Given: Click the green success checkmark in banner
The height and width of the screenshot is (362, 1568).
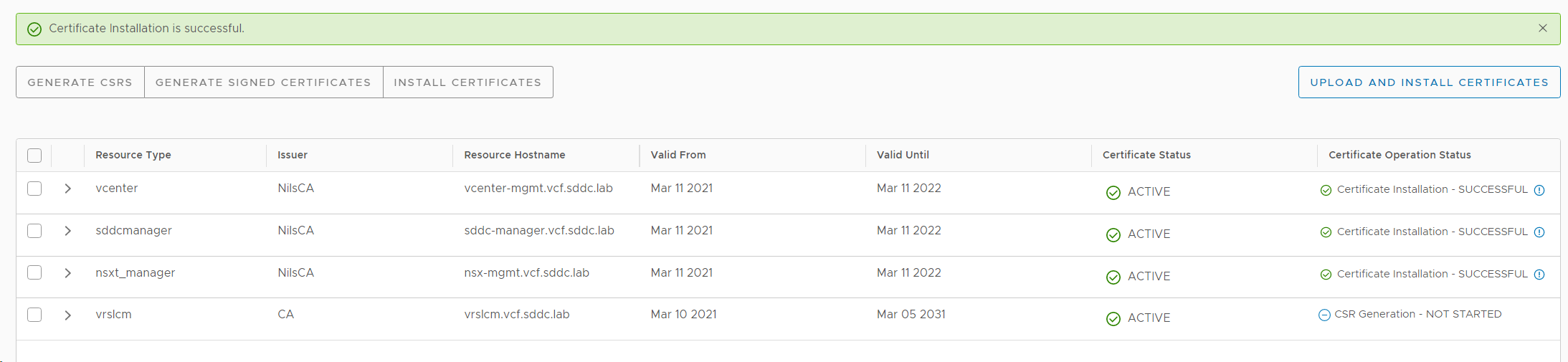Looking at the screenshot, I should (34, 29).
